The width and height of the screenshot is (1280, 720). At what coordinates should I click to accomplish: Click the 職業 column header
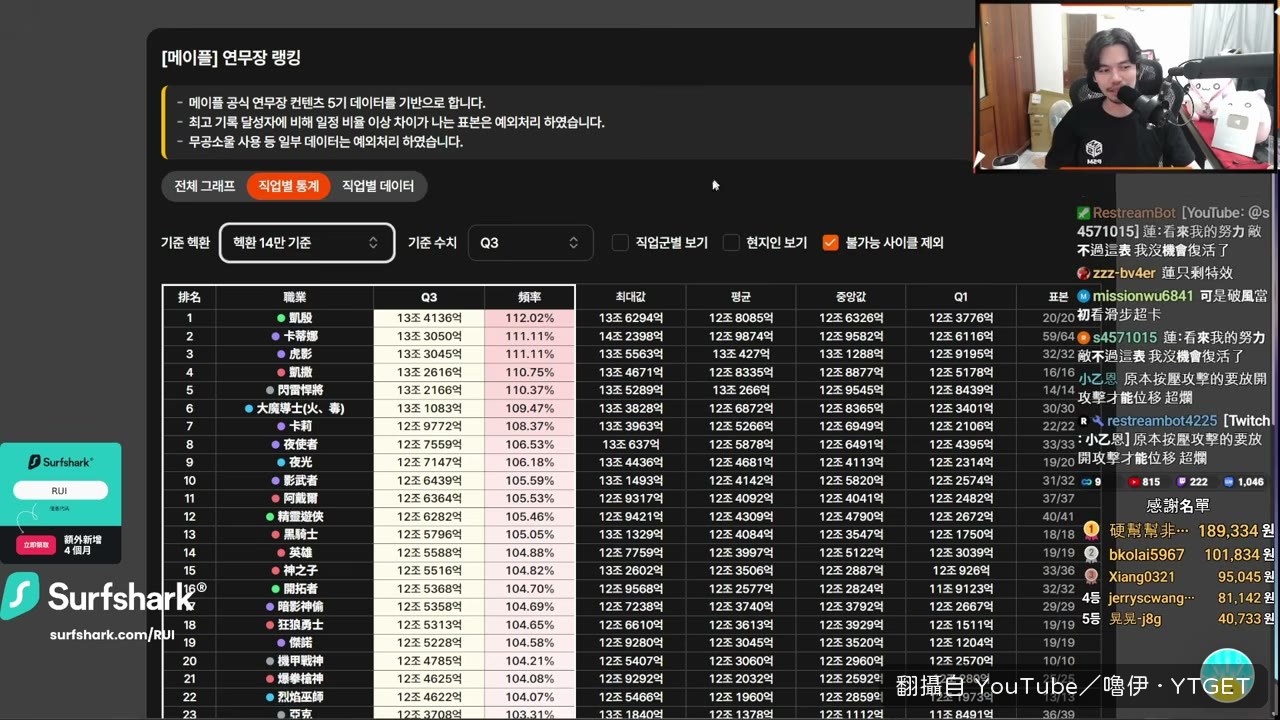coord(295,297)
